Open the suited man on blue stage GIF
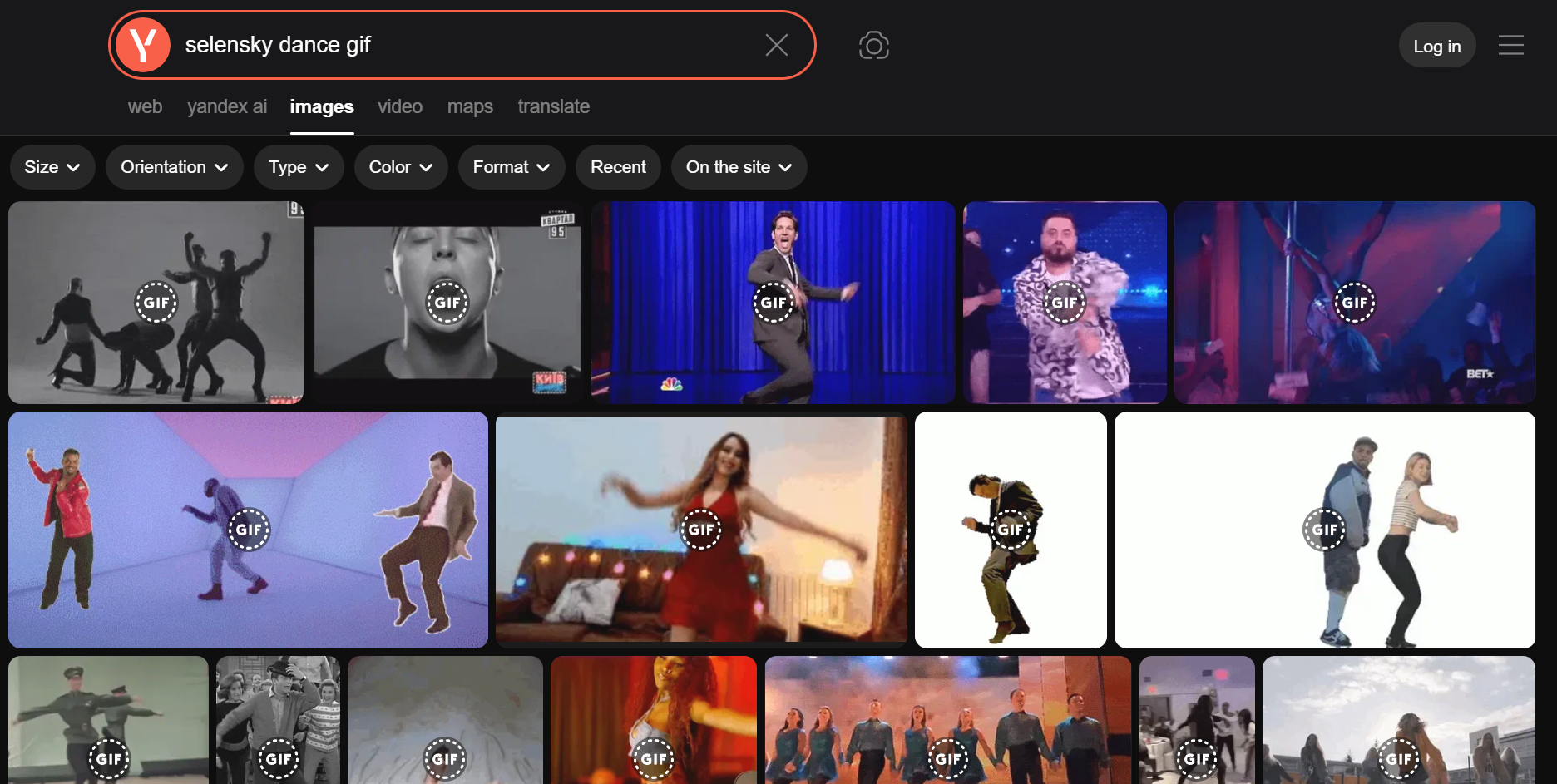1557x784 pixels. point(774,303)
